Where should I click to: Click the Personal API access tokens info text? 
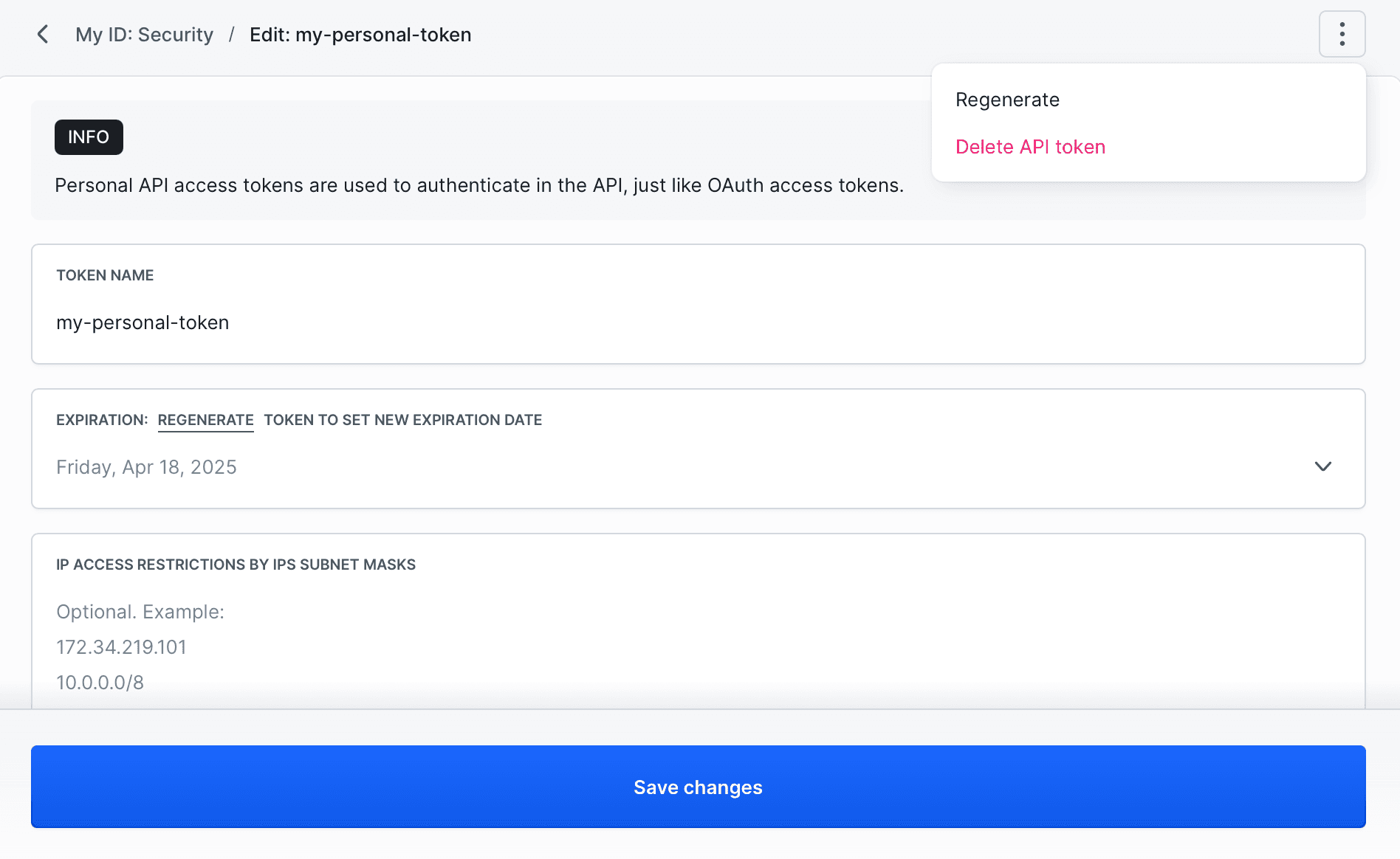point(479,185)
